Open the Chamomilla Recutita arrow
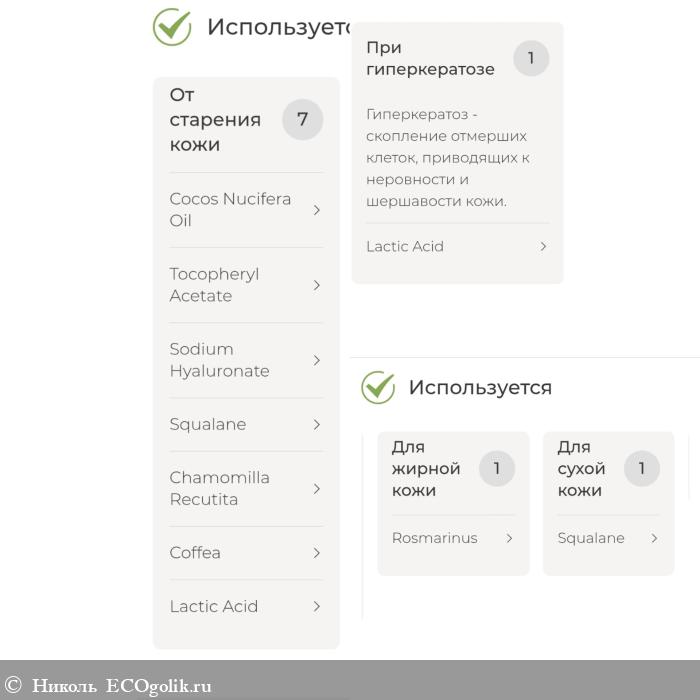Viewport: 700px width, 700px height. click(x=317, y=489)
